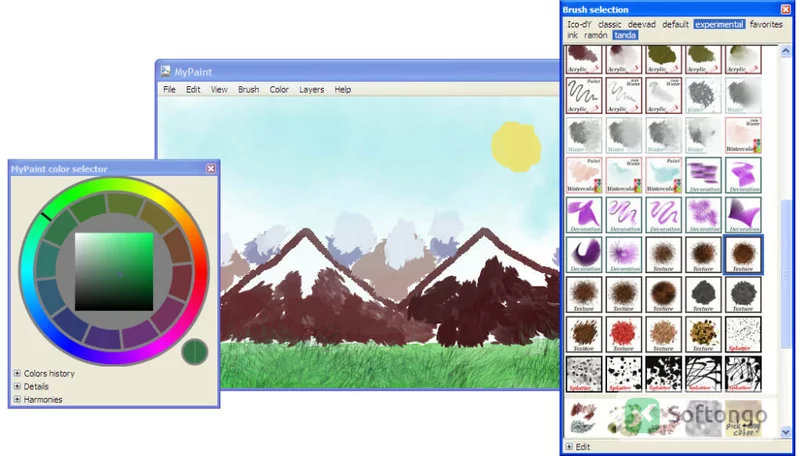Pick the brown segment on the harmony ring
Image resolution: width=800 pixels, height=456 pixels.
click(x=179, y=245)
